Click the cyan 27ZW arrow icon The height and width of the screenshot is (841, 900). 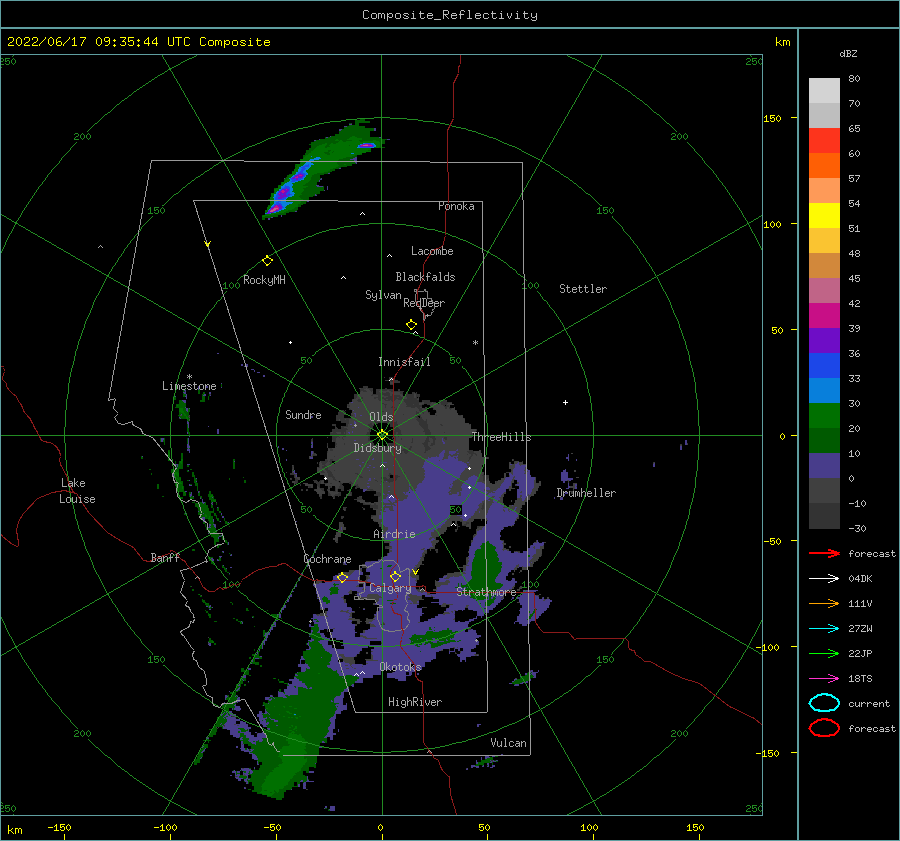[824, 629]
